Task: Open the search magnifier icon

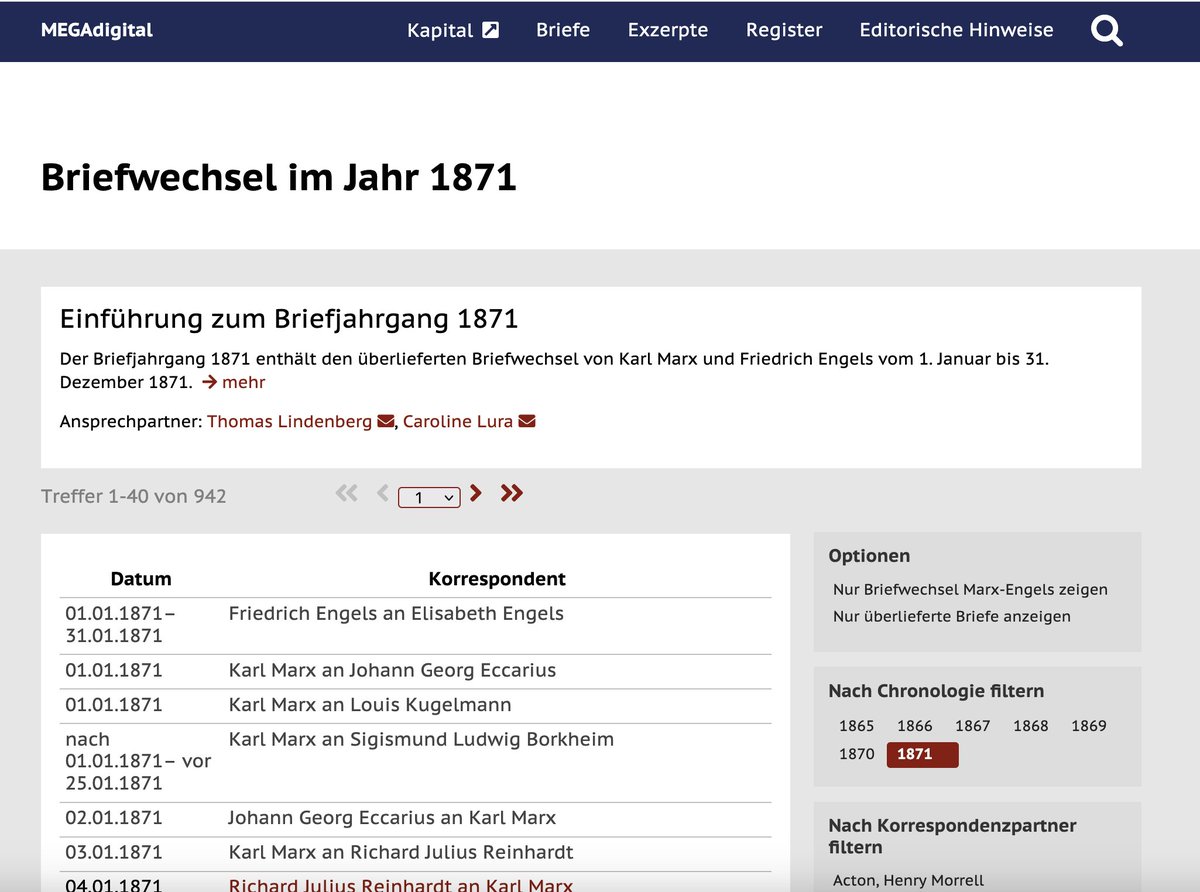Action: click(1107, 31)
